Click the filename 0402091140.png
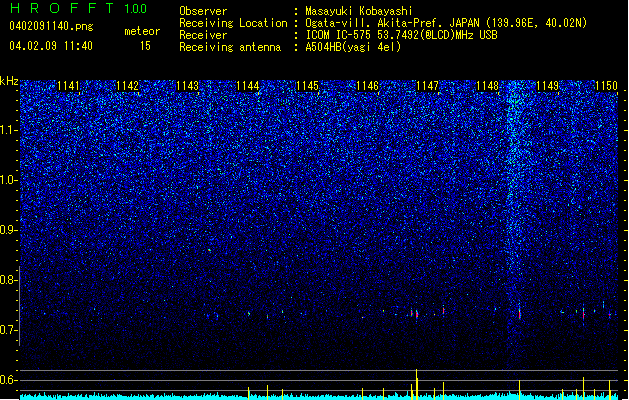 (x=51, y=26)
